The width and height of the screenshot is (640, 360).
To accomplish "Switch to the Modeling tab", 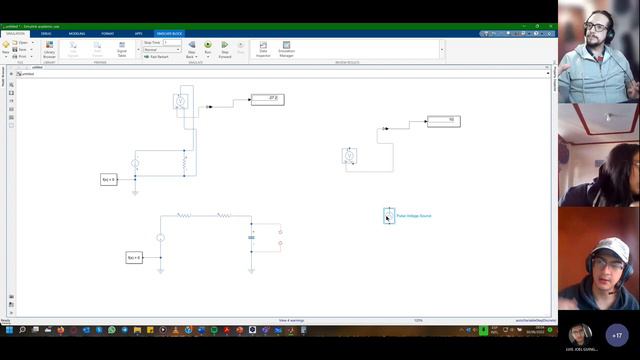I will 77,33.
